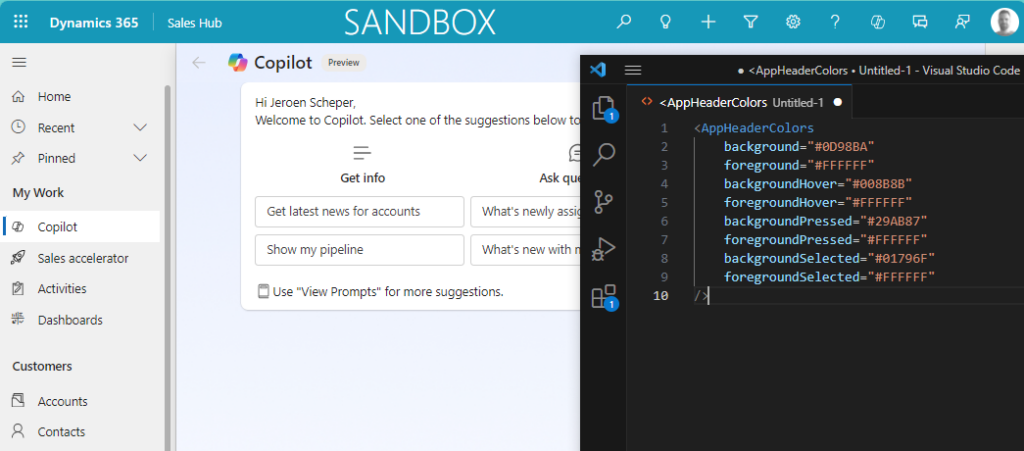Open VS Code Source Control icon
This screenshot has width=1024, height=451.
pyautogui.click(x=603, y=202)
